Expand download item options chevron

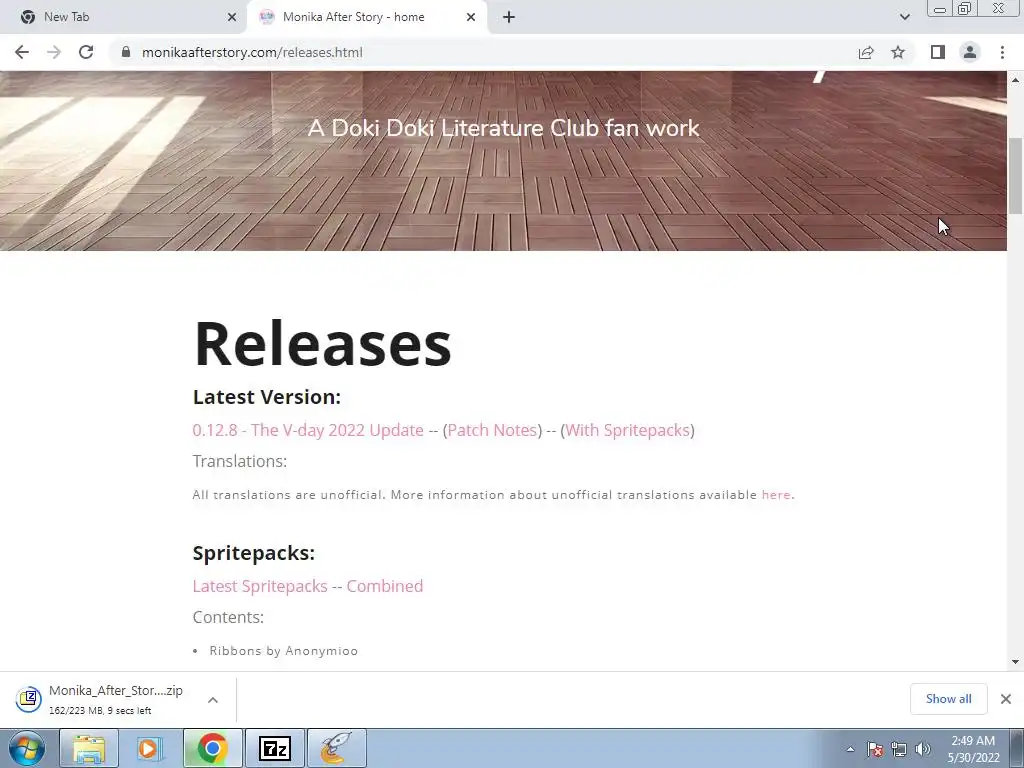click(213, 700)
